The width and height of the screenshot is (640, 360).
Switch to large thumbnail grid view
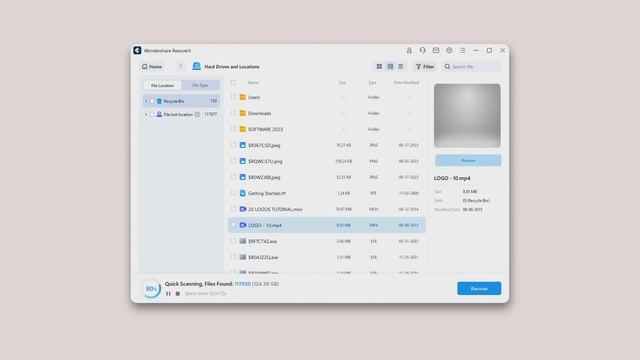click(x=379, y=67)
